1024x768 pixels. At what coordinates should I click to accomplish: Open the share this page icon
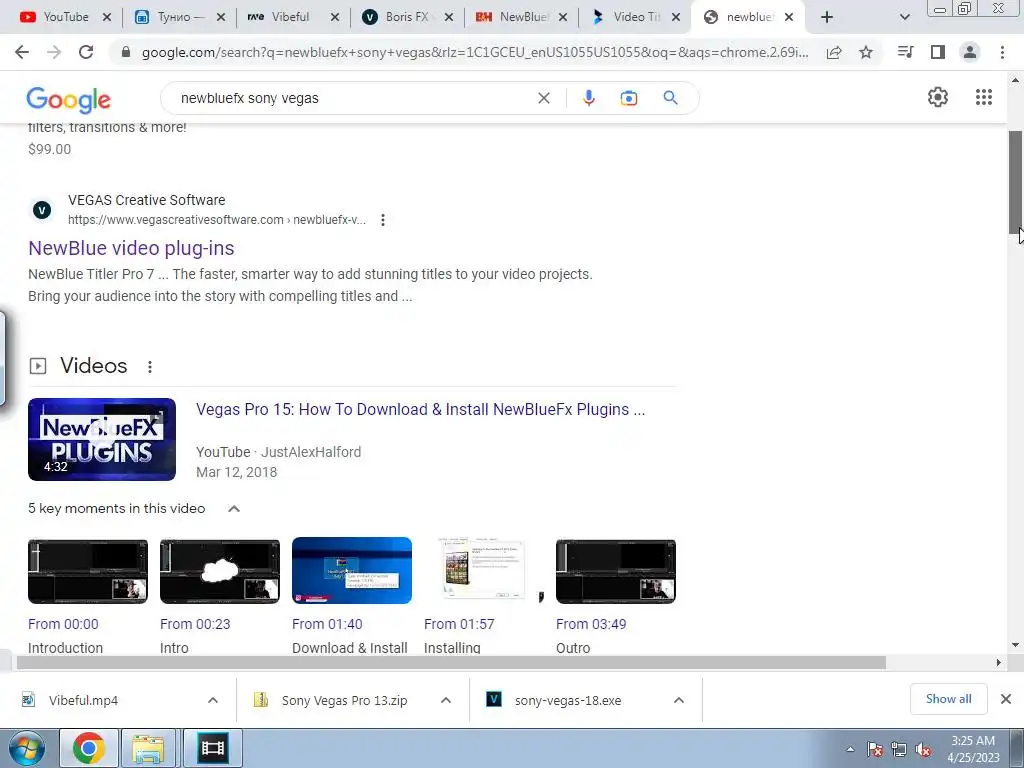point(834,52)
